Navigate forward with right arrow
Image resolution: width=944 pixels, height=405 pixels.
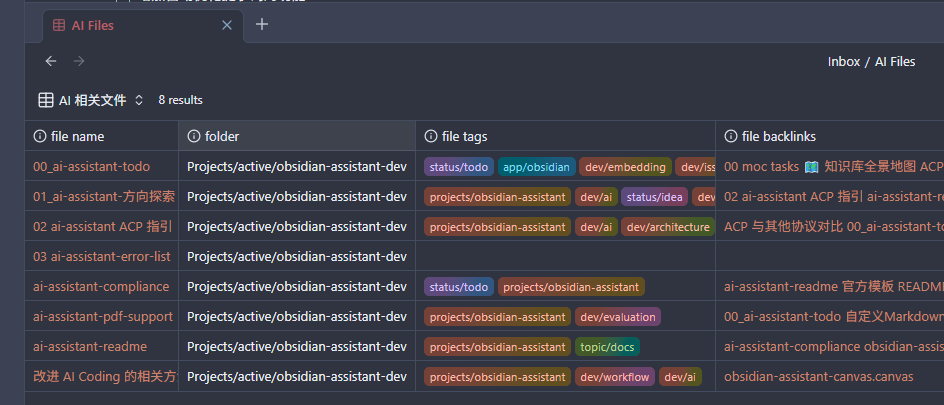point(79,61)
